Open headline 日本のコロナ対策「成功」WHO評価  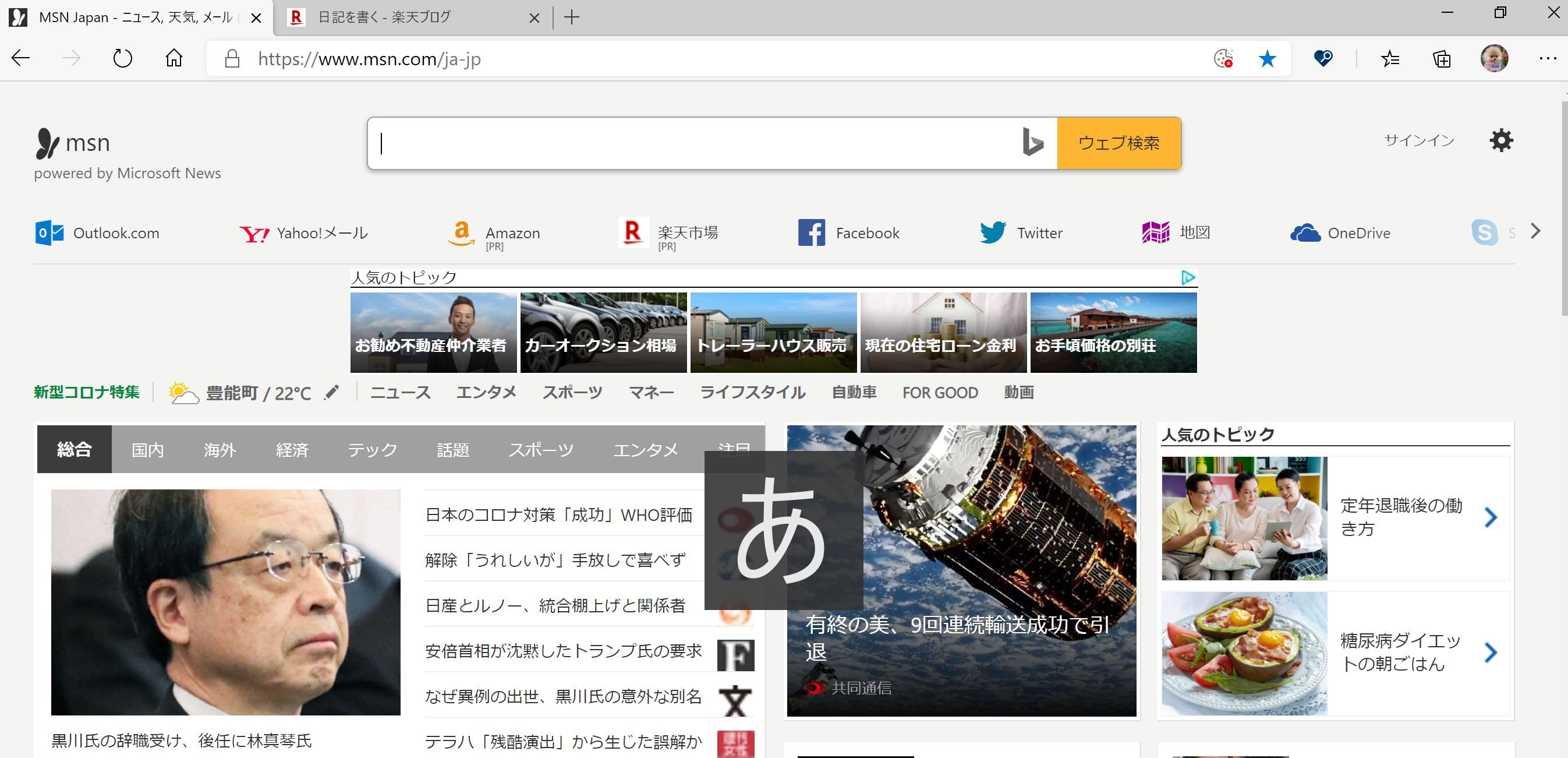tap(559, 515)
